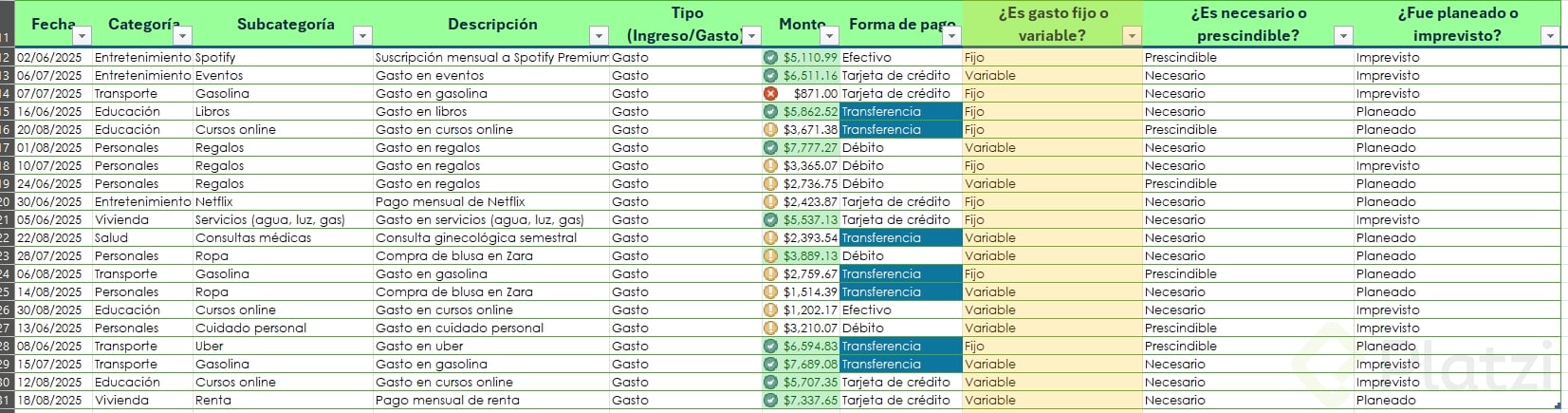The height and width of the screenshot is (413, 1568).
Task: Select the Consulta ginecológica semestral cell
Action: tap(475, 238)
